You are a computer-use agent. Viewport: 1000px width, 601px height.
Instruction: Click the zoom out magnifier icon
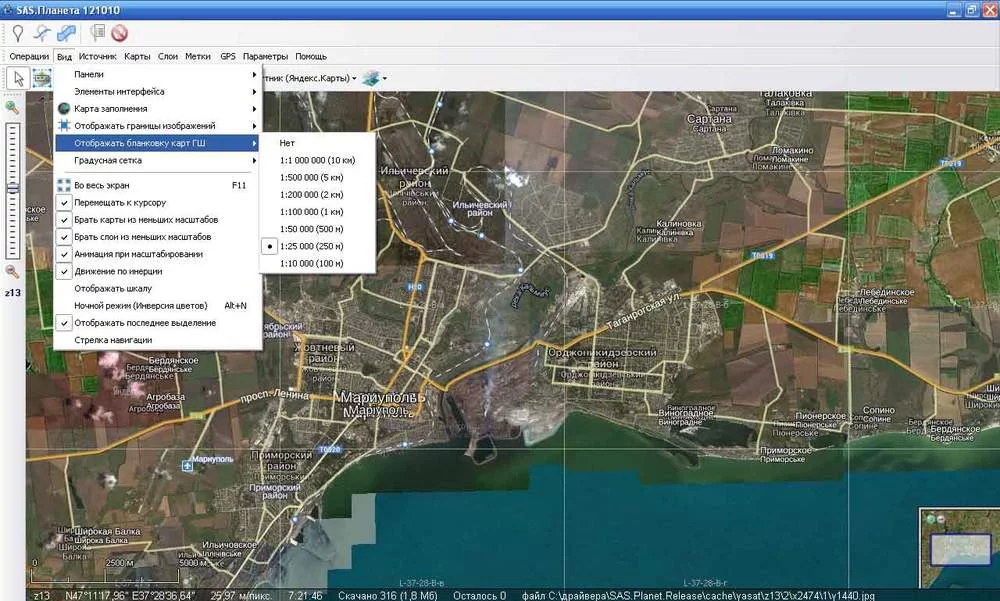point(13,271)
